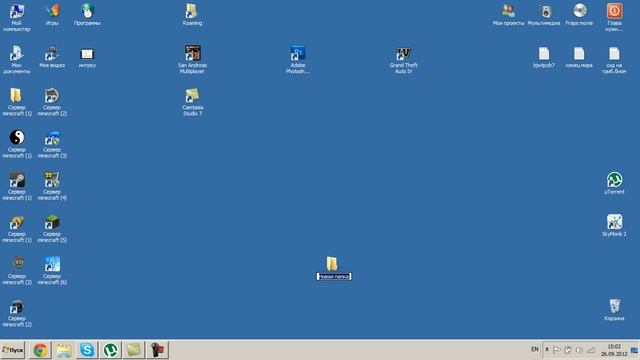The image size is (640, 360).
Task: Open the Мой компьютер desktop icon
Action: (17, 12)
